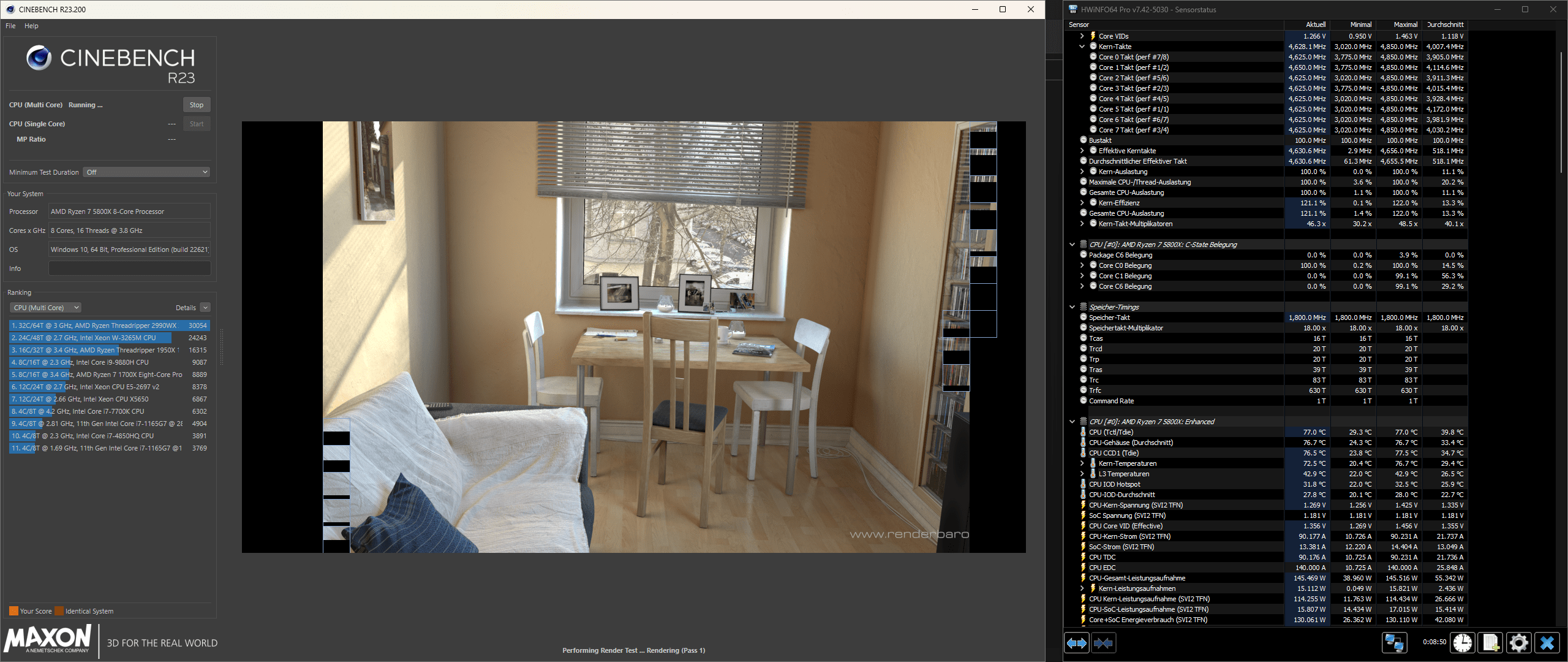
Task: Expand Kern-Auslastung row
Action: click(1082, 172)
